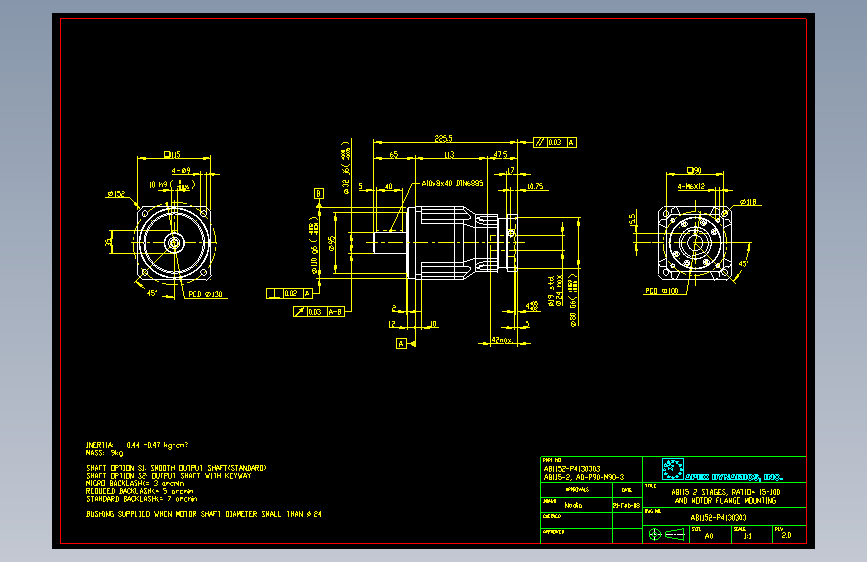The height and width of the screenshot is (562, 867).
Task: Click the MICRO BACKLASH note line
Action: click(135, 483)
